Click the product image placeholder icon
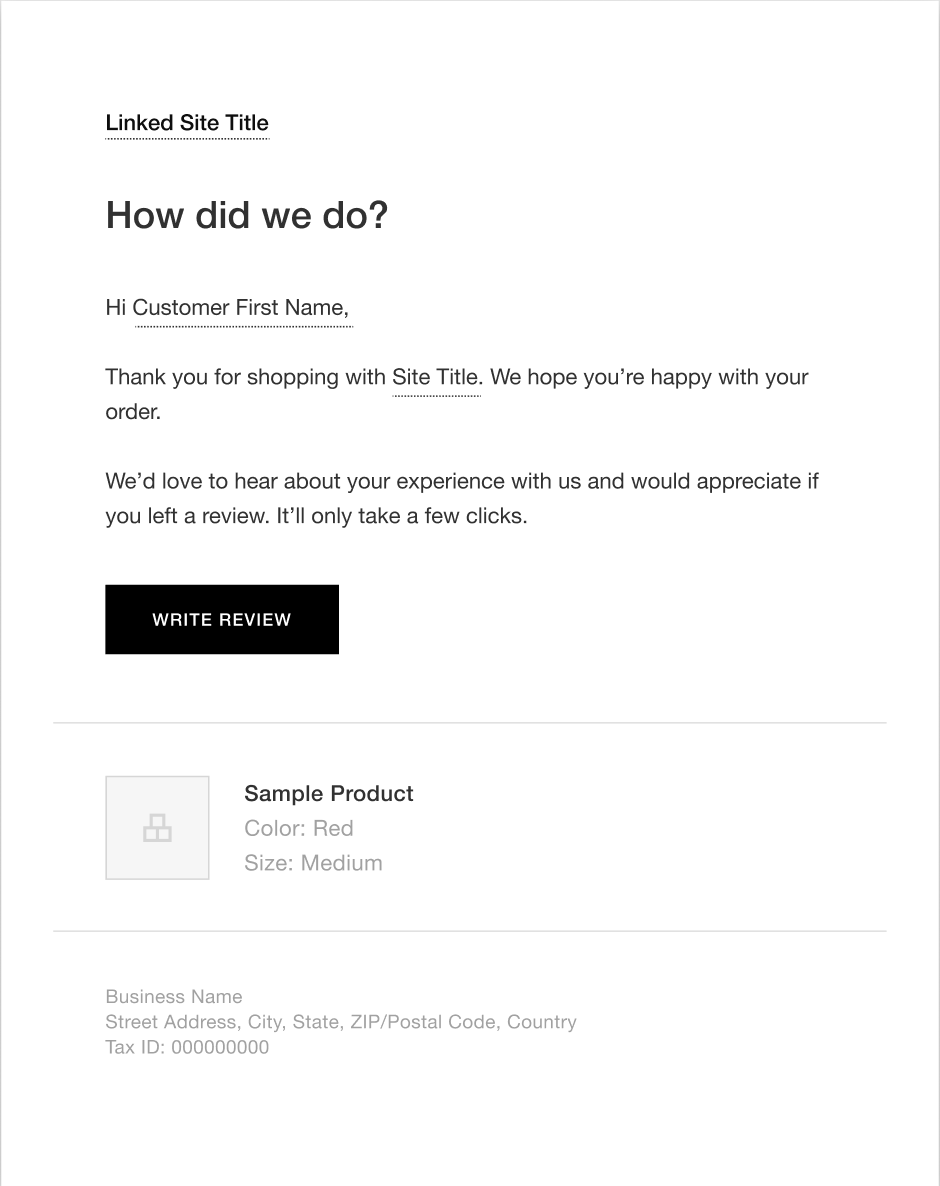 [x=157, y=828]
